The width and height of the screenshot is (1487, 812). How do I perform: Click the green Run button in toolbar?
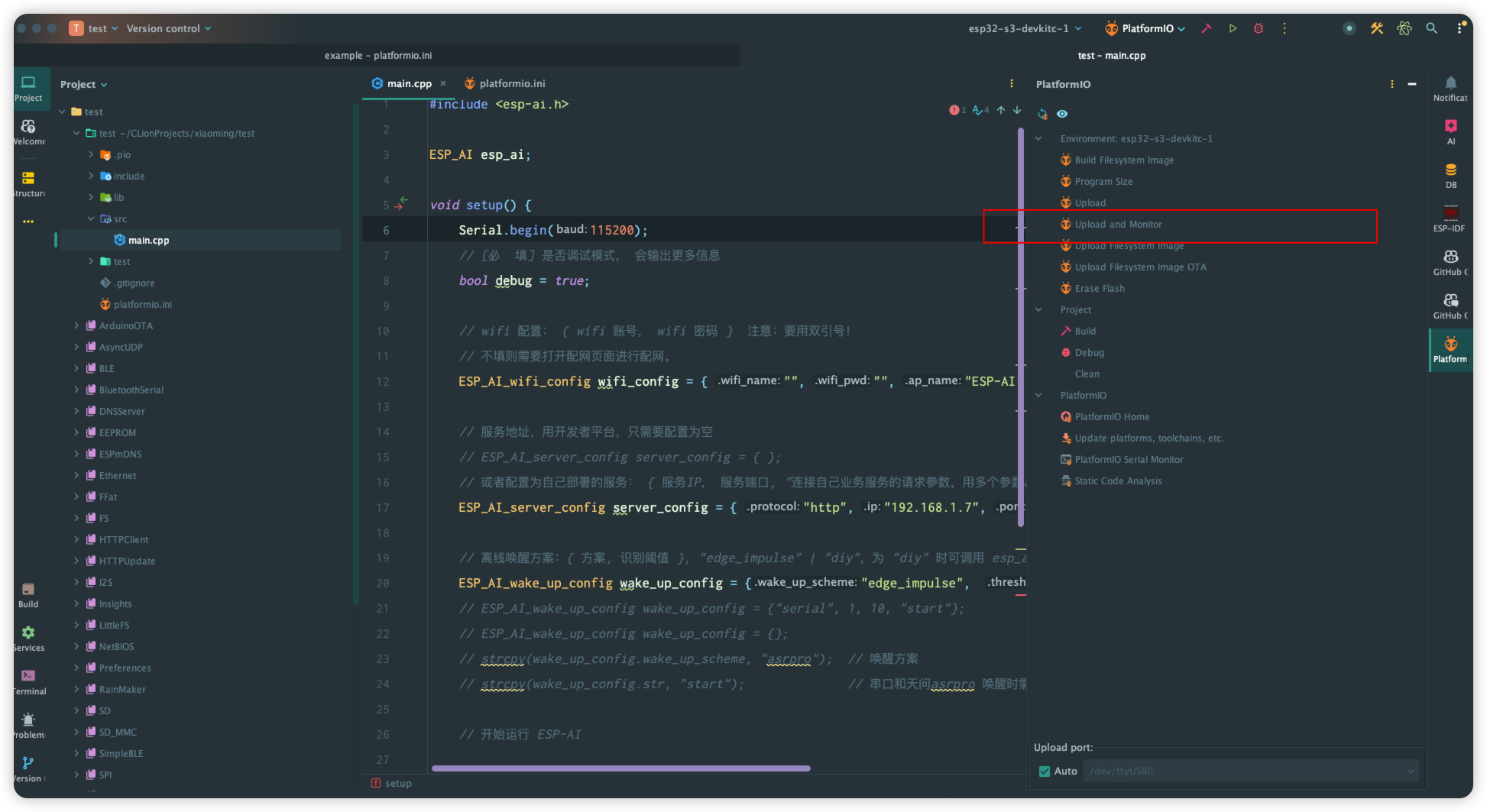pos(1233,28)
